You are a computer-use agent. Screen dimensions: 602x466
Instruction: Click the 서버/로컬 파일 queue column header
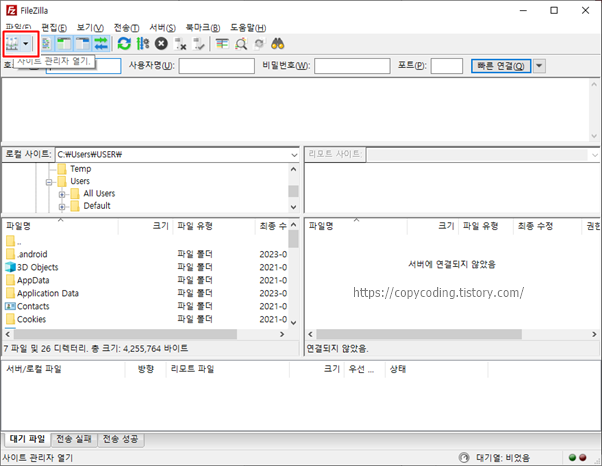(64, 369)
